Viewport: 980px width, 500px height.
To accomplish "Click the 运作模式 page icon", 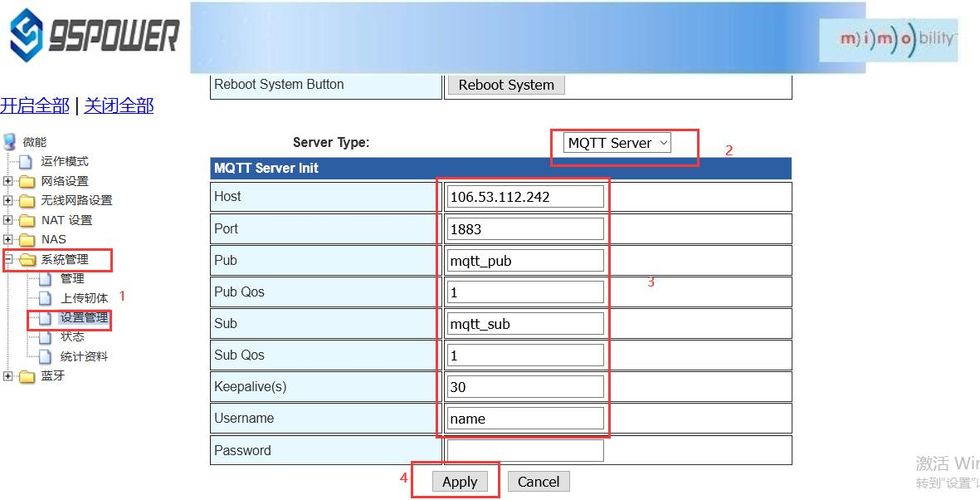I will pyautogui.click(x=26, y=161).
